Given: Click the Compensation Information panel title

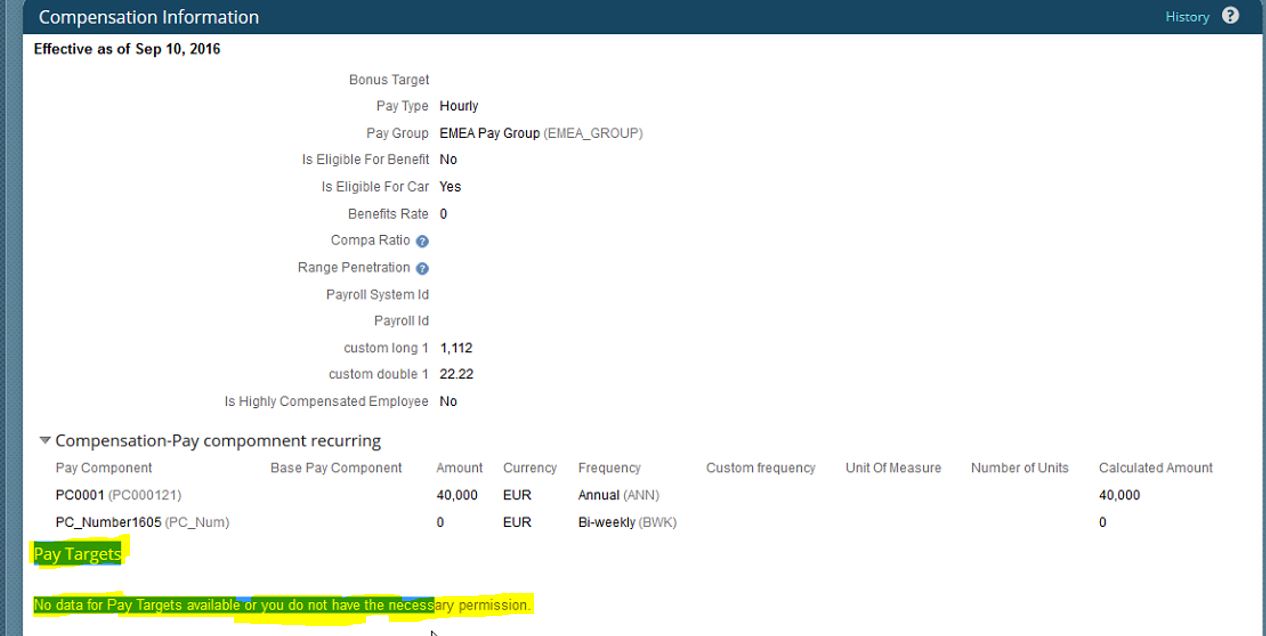Looking at the screenshot, I should coord(148,17).
